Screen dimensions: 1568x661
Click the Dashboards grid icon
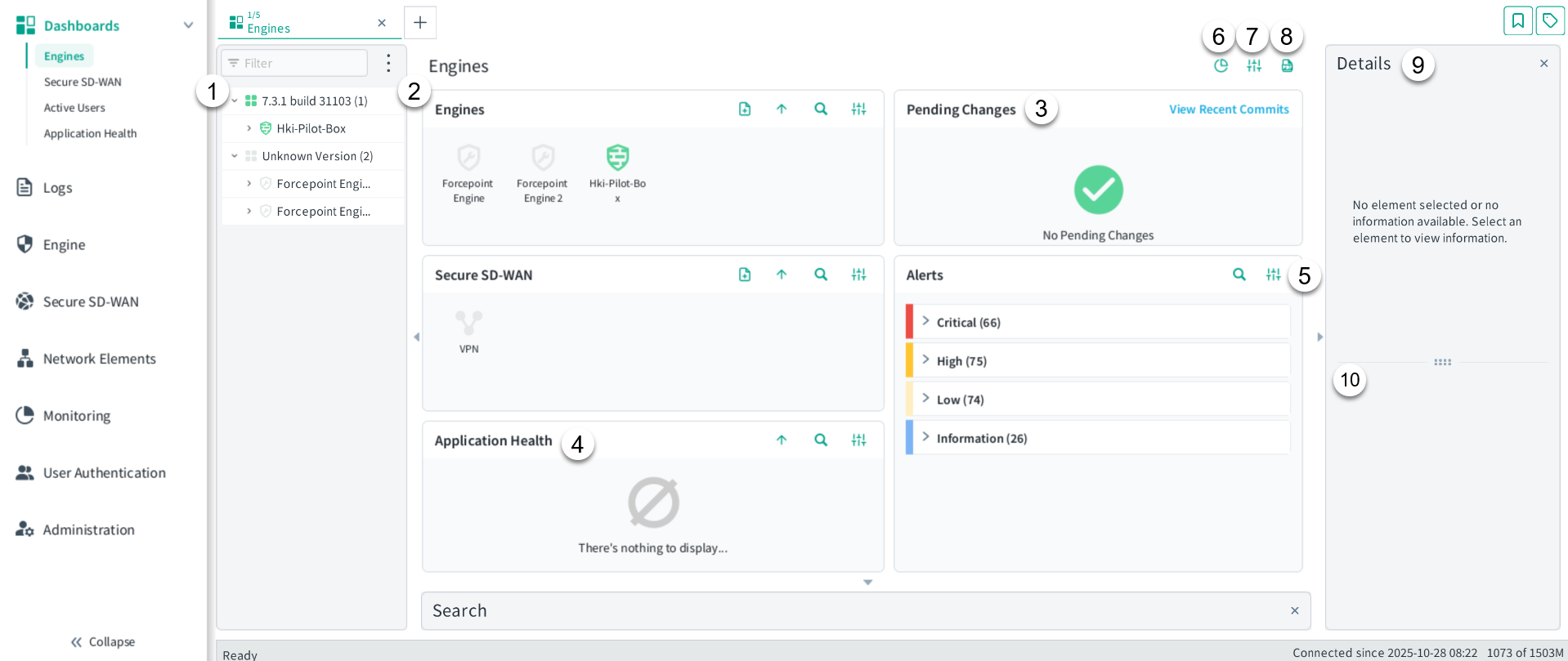pyautogui.click(x=25, y=25)
